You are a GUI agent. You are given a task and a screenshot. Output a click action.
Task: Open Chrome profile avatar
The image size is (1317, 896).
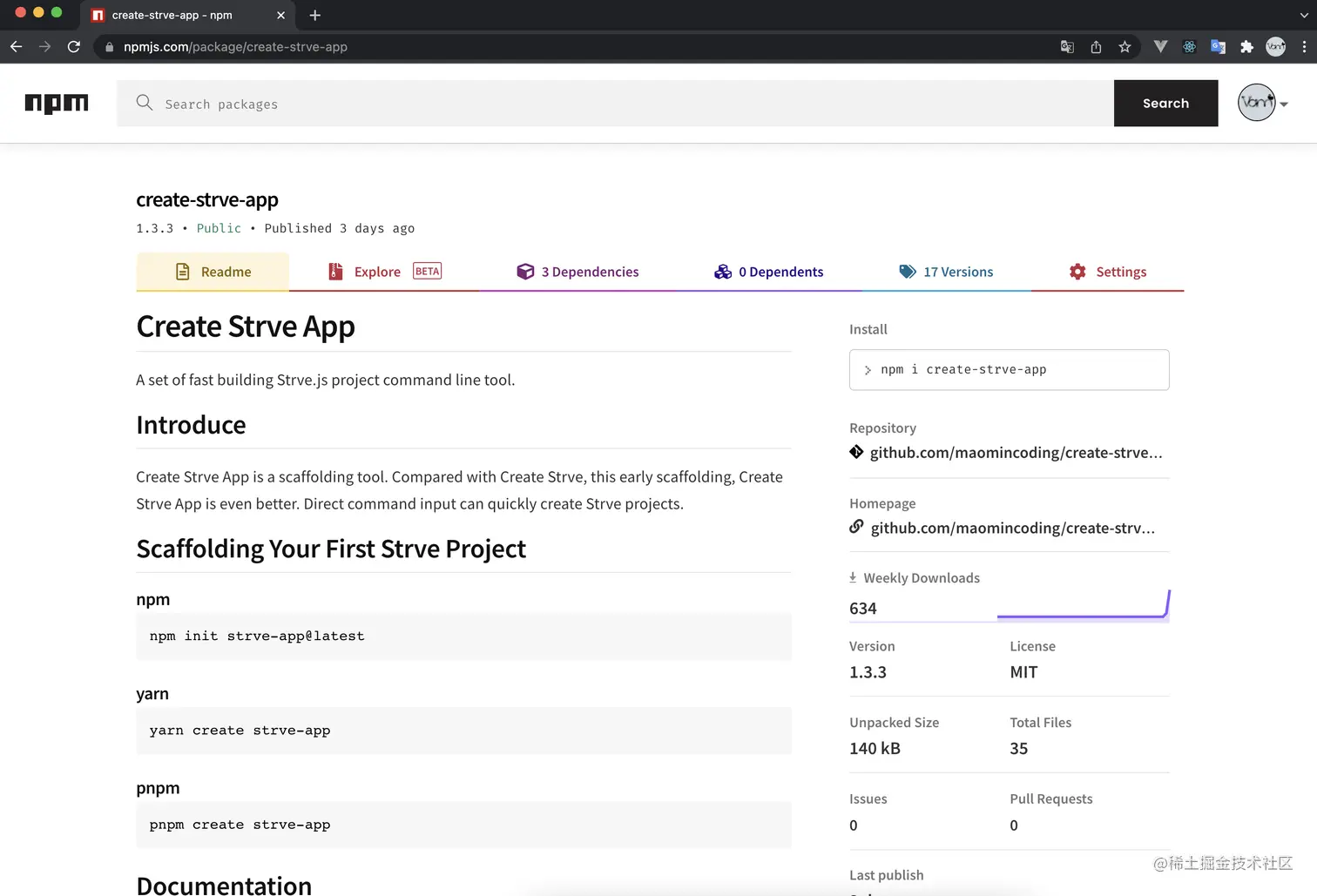click(x=1275, y=47)
